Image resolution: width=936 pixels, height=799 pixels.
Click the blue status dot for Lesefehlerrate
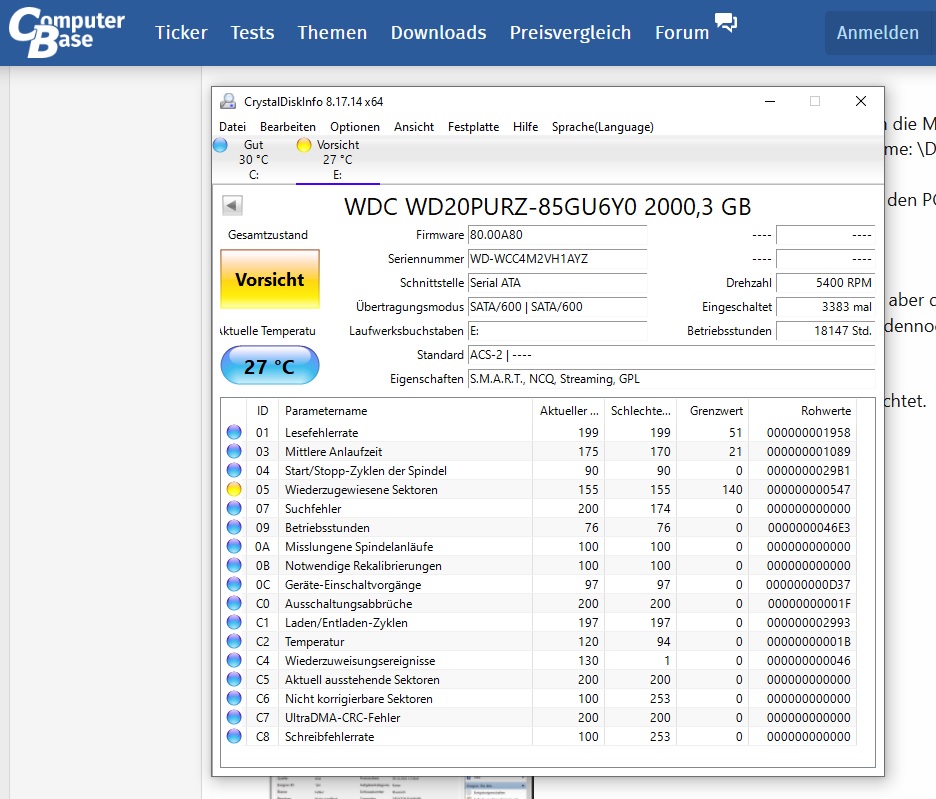(234, 432)
